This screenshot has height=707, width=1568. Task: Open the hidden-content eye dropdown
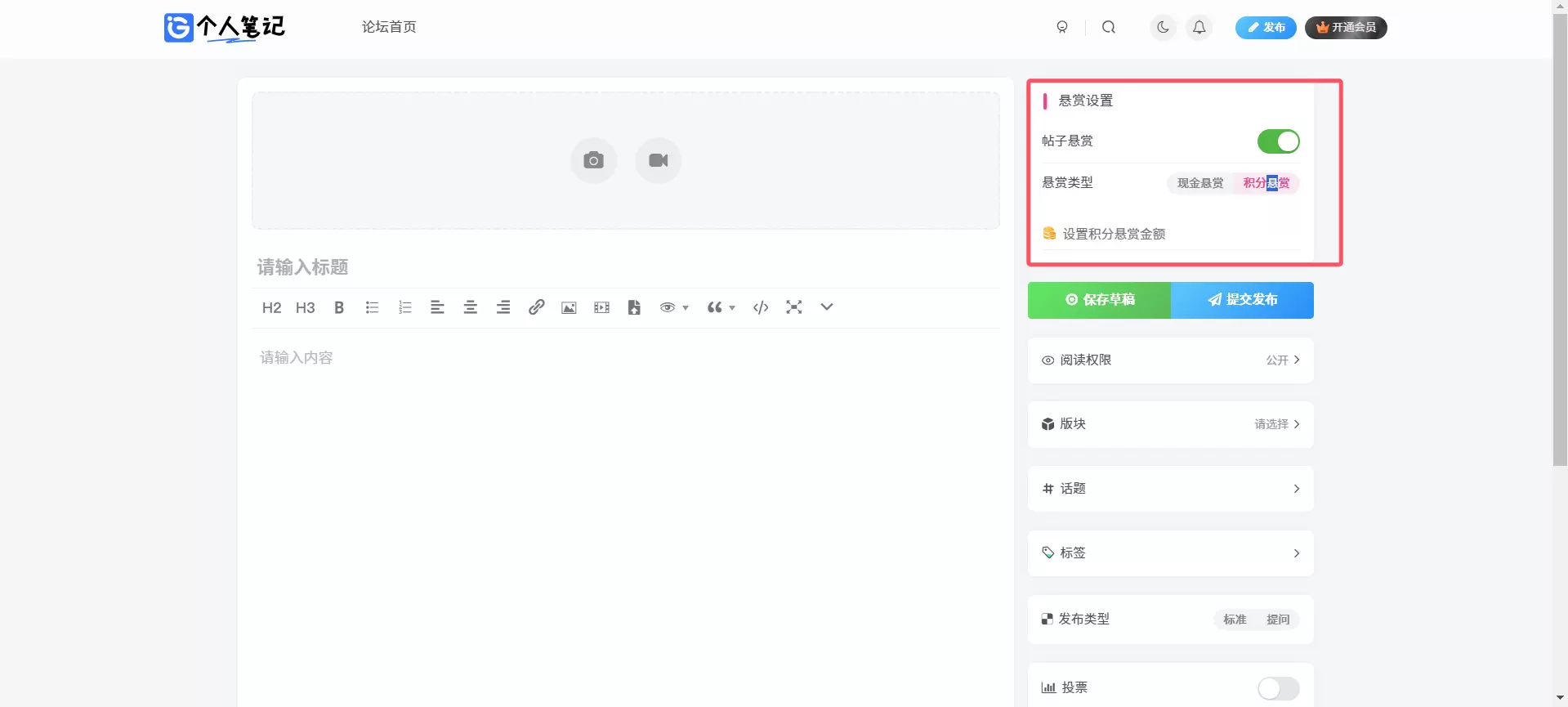click(674, 307)
